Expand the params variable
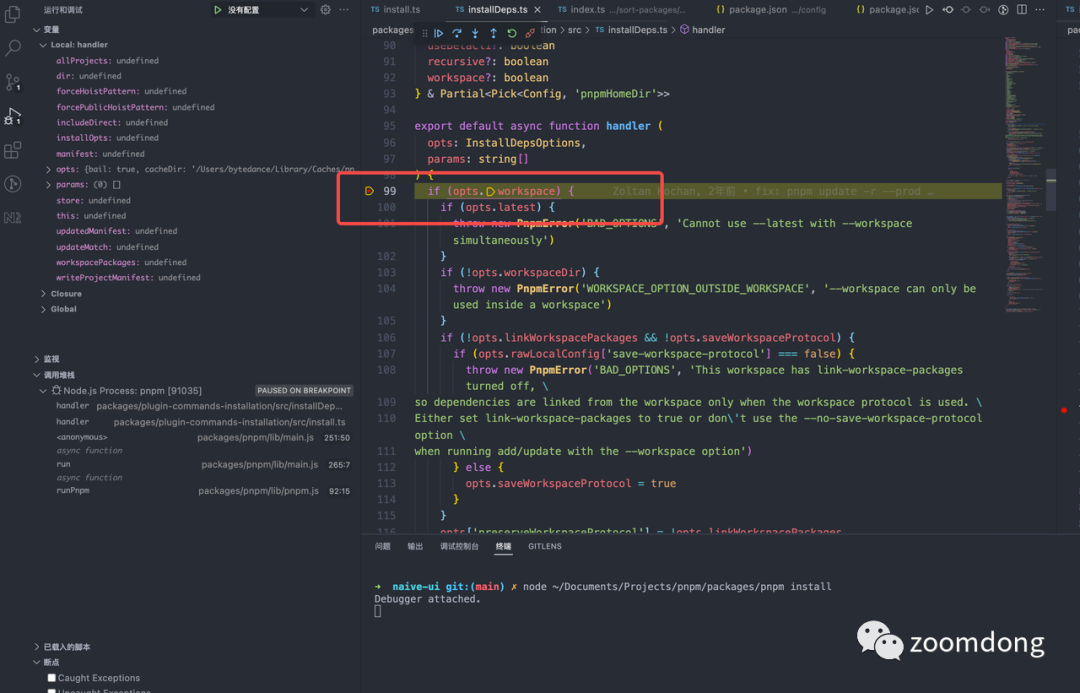Viewport: 1080px width, 693px height. (x=48, y=185)
